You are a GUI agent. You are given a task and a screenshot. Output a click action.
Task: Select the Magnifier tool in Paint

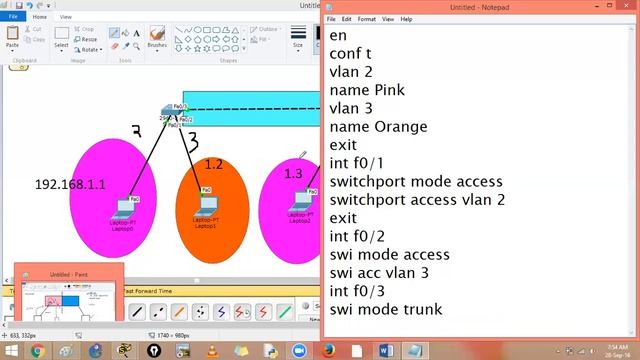pos(136,46)
